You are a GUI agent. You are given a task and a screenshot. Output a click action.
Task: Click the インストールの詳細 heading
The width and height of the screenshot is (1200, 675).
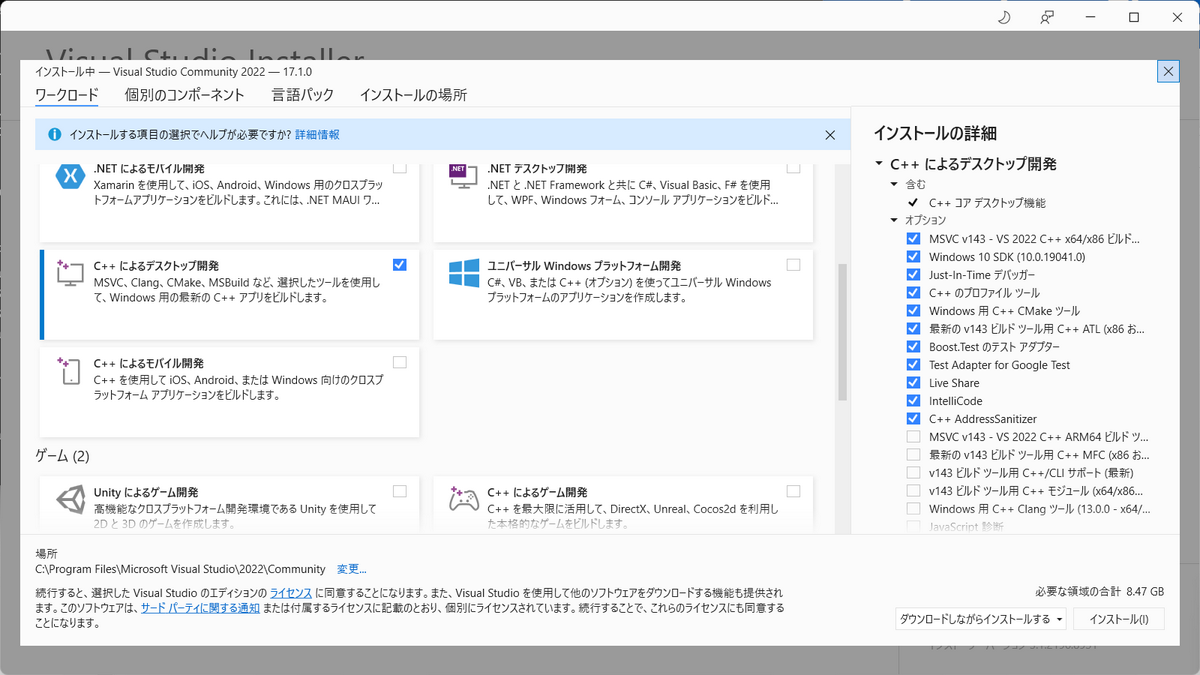(935, 133)
